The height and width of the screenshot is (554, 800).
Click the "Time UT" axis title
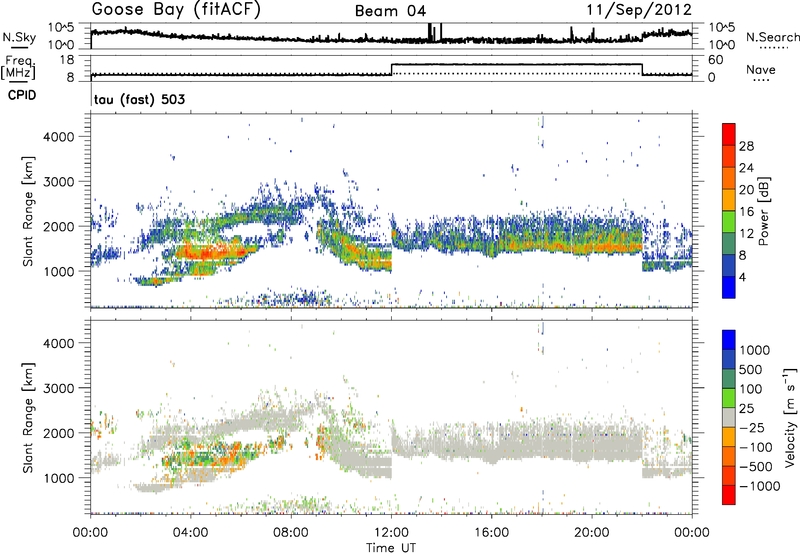tap(391, 548)
